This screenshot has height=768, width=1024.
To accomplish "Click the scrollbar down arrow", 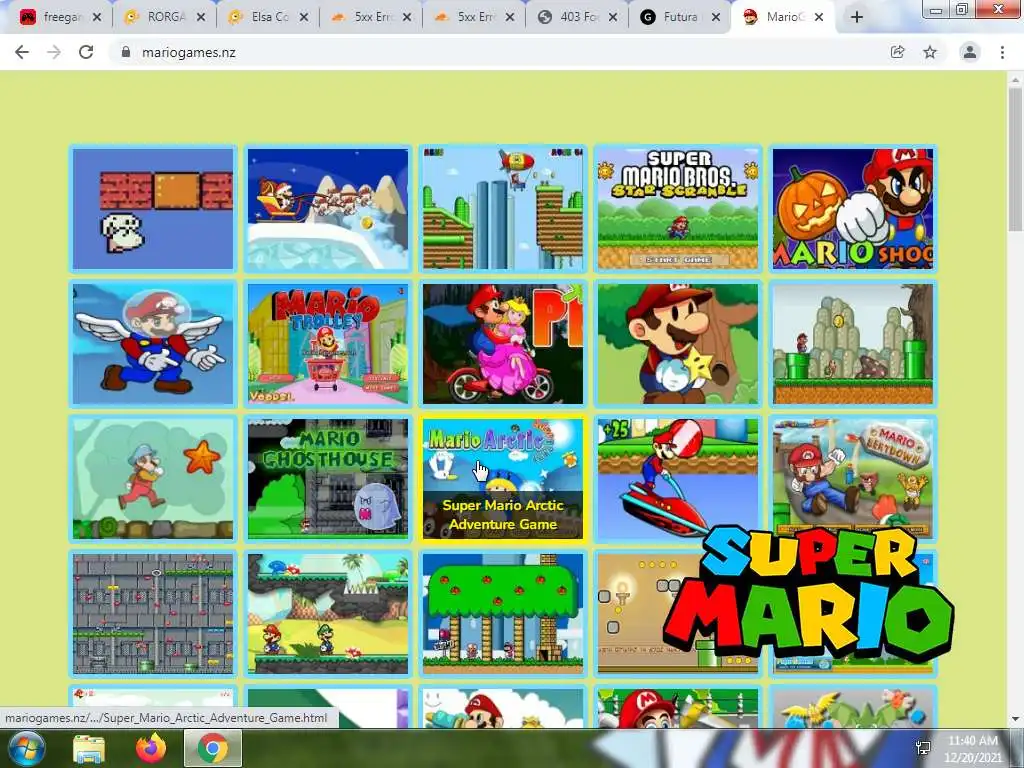I will pos(1015,719).
